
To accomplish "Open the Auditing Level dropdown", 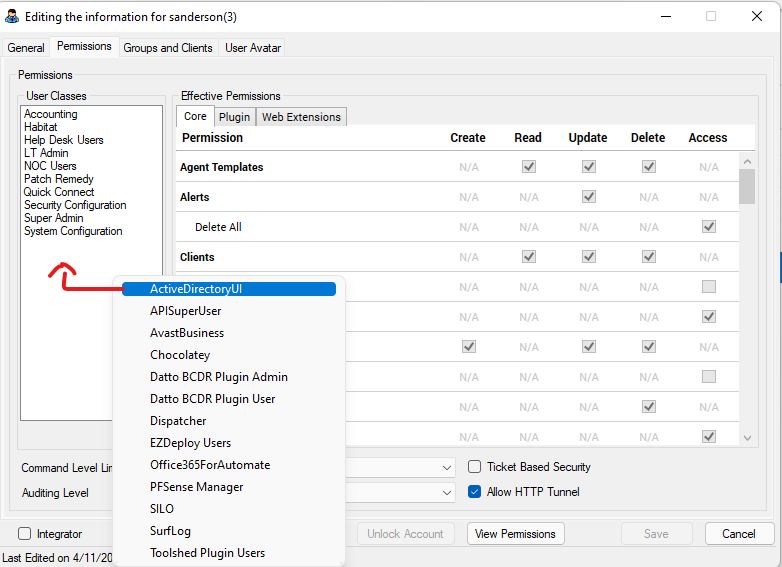I will point(447,492).
